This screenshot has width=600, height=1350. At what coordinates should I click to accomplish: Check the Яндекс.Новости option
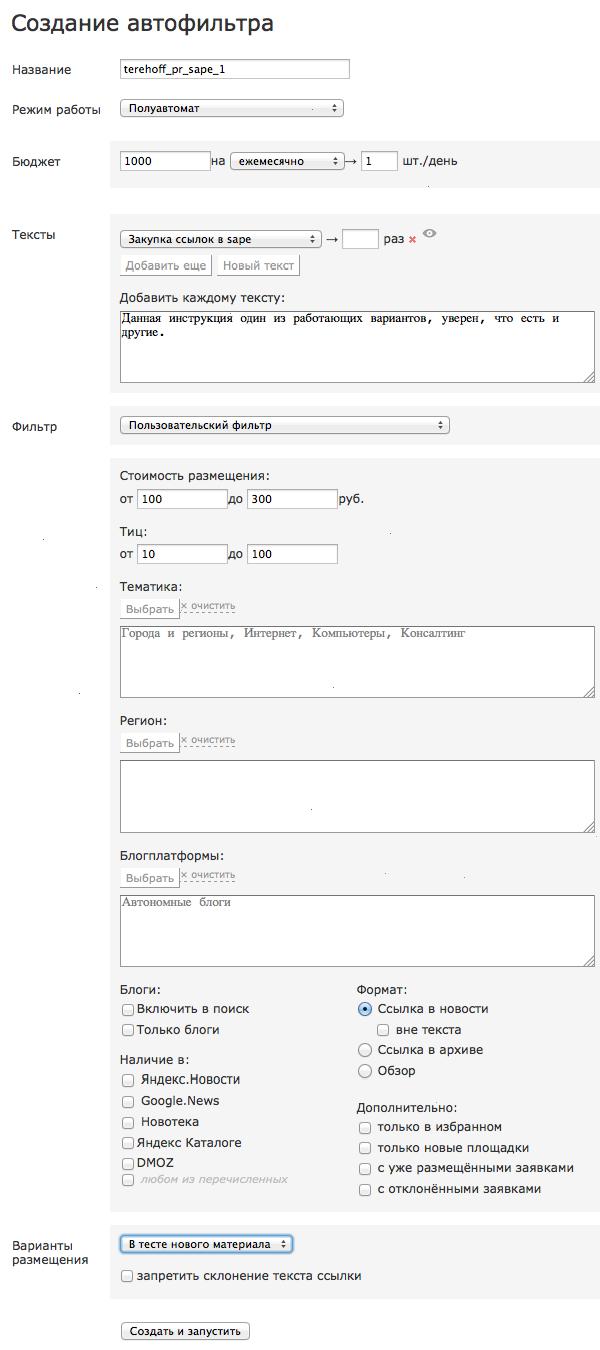pyautogui.click(x=127, y=1080)
